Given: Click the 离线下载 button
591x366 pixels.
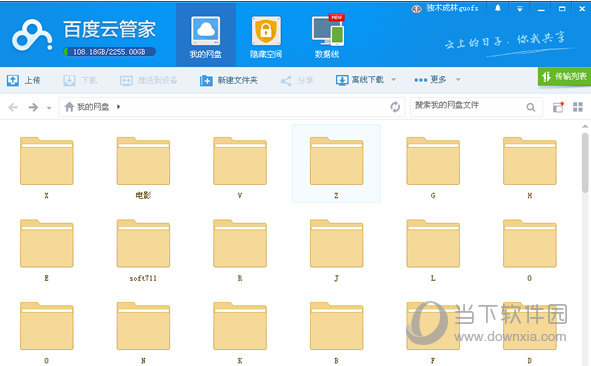Looking at the screenshot, I should pos(360,80).
